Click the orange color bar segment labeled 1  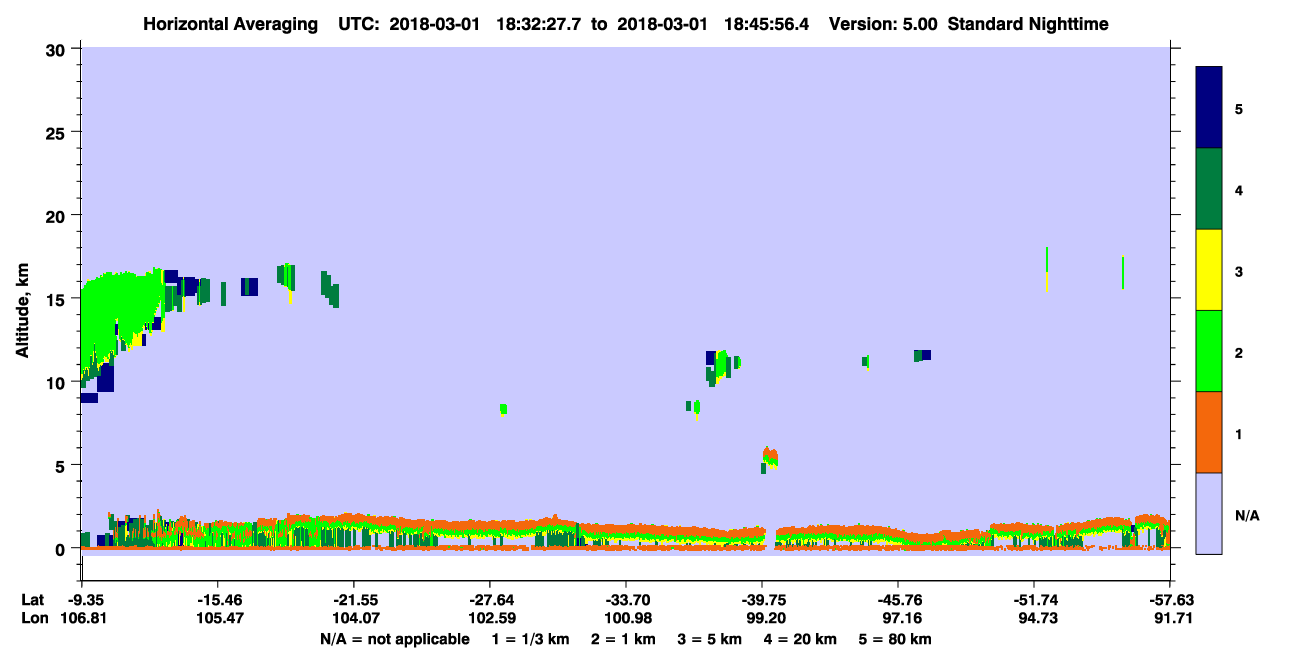pos(1209,432)
